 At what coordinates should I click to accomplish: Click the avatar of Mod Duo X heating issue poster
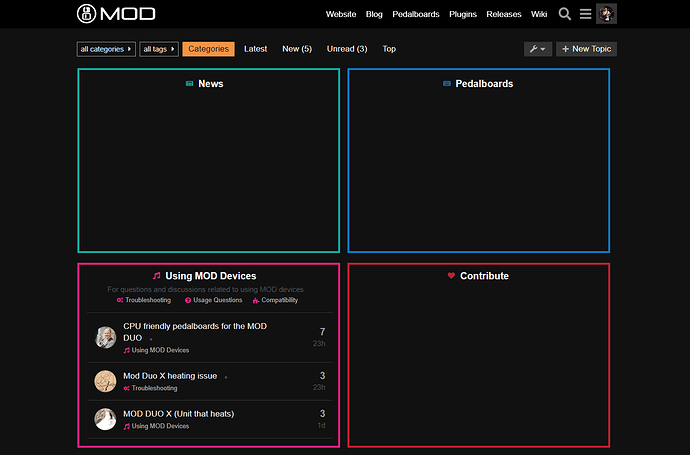point(105,381)
